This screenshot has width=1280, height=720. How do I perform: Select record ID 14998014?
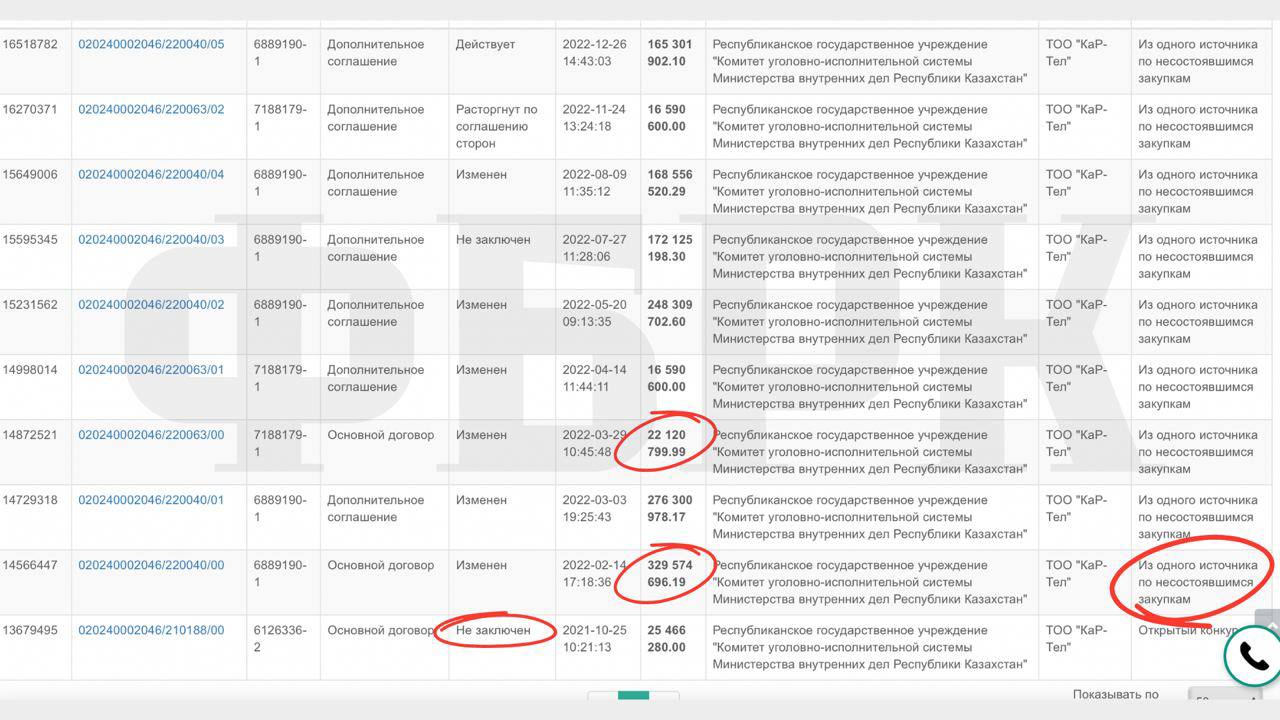(30, 369)
